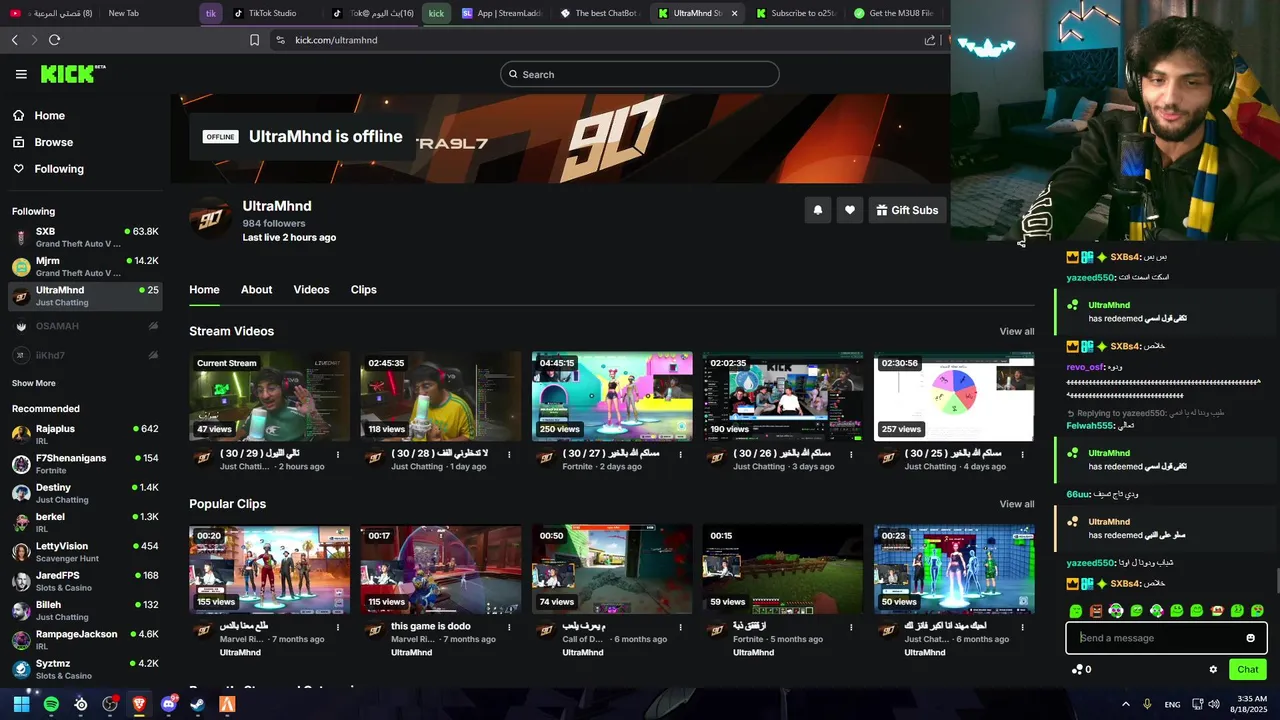
Task: Open the Kick hamburger menu
Action: 21,74
